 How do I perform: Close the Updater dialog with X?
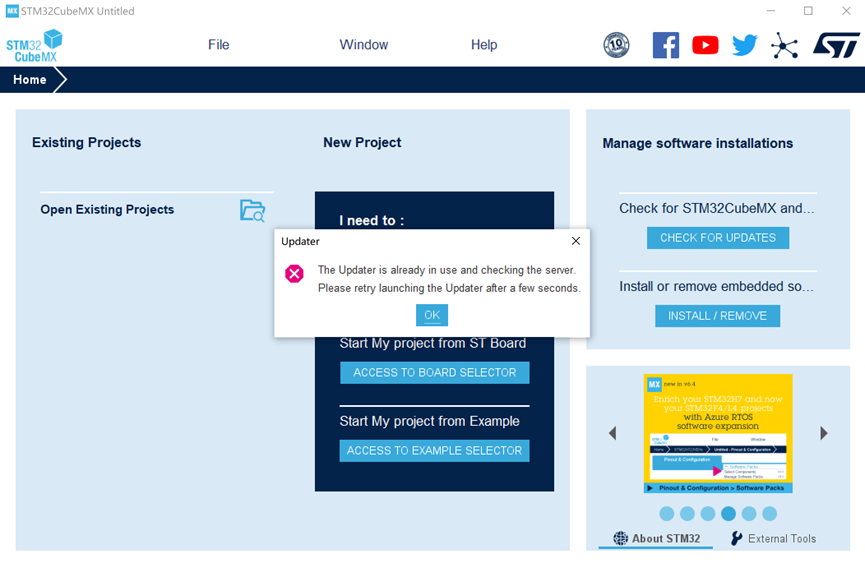pos(576,241)
